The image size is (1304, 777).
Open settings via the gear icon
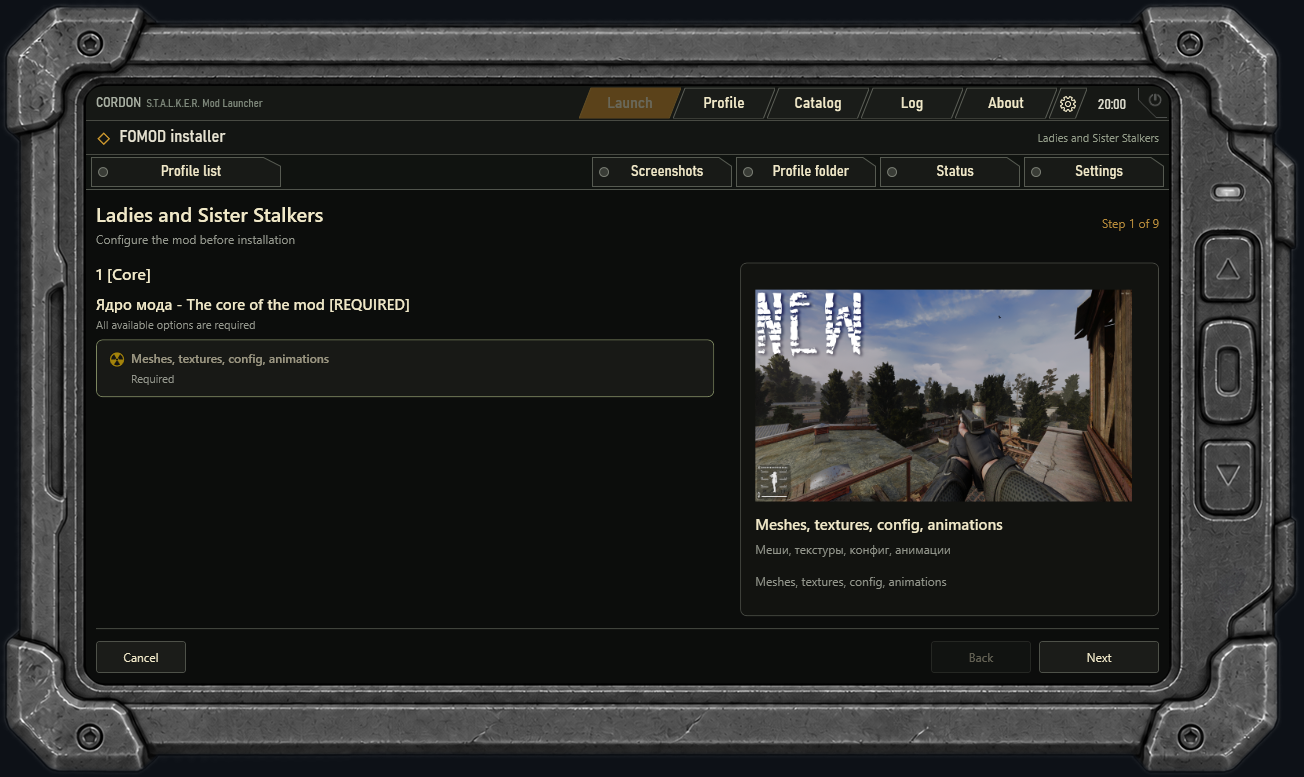tap(1067, 104)
